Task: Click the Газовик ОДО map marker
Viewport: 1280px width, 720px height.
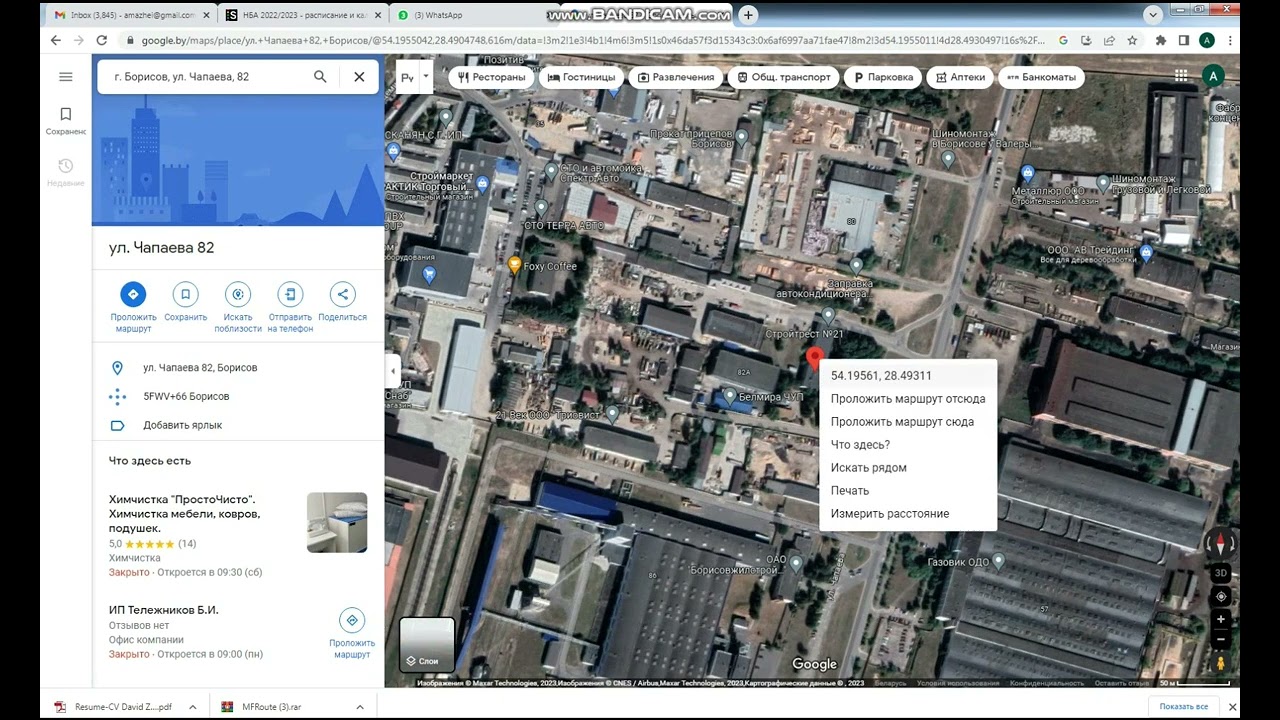Action: coord(998,562)
